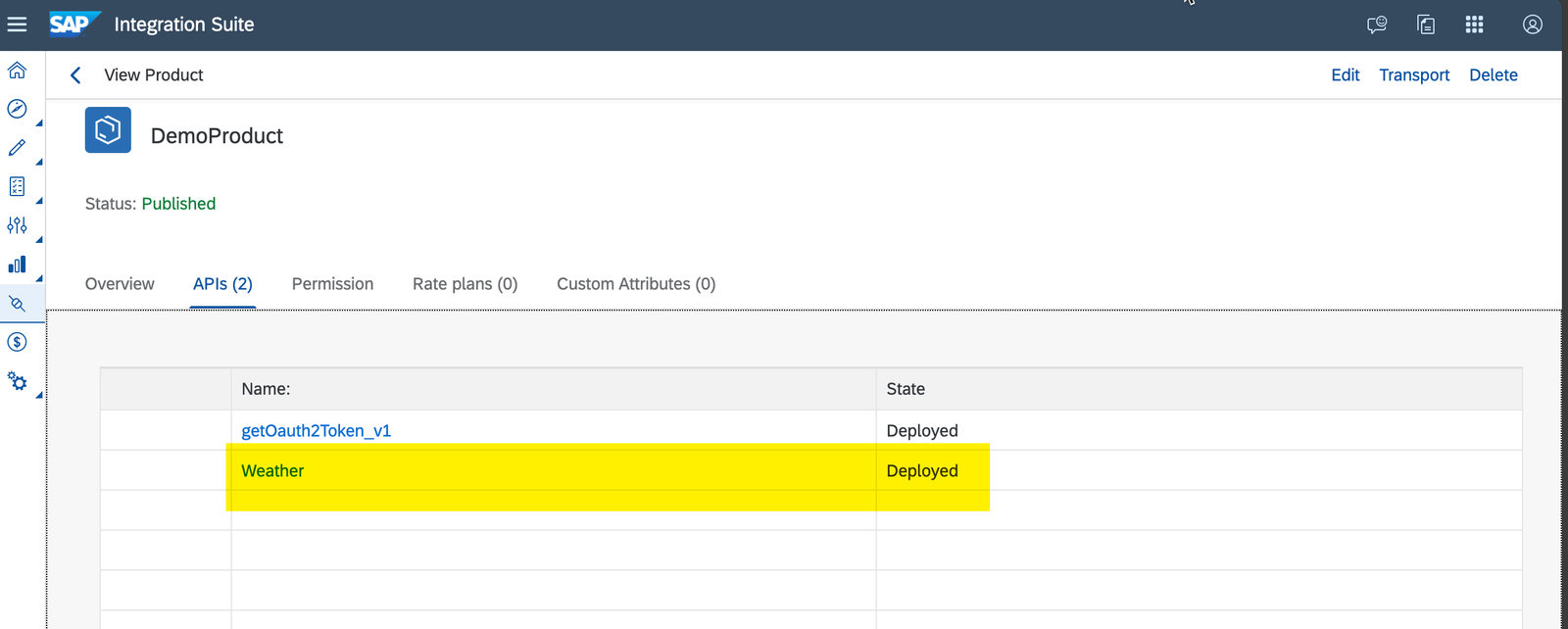
Task: Open the hamburger navigation menu
Action: point(17,24)
